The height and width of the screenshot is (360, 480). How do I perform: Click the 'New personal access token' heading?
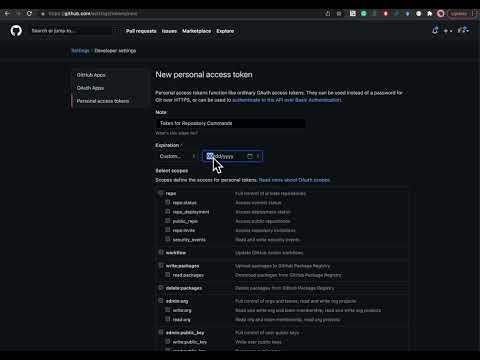coord(204,75)
